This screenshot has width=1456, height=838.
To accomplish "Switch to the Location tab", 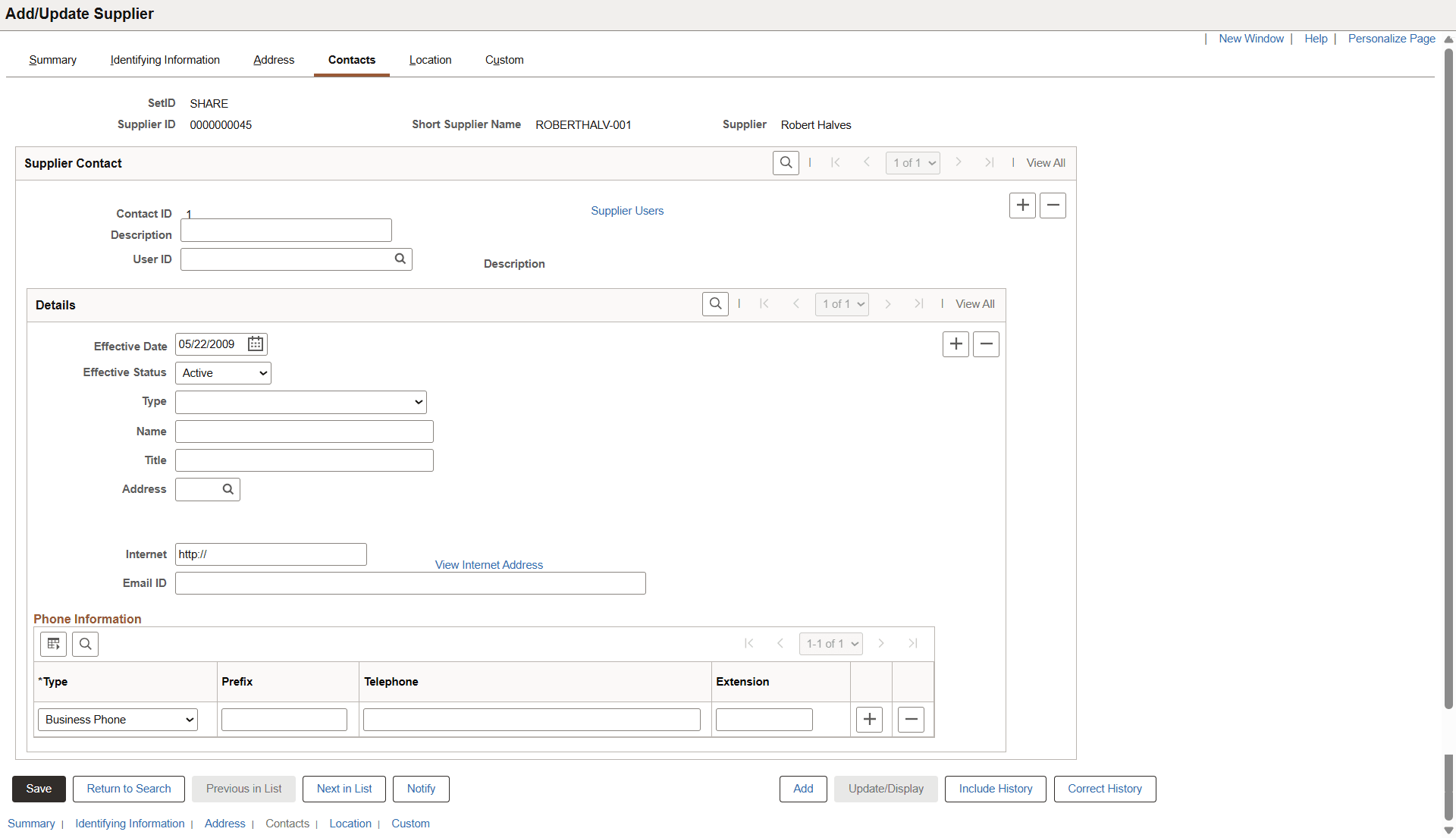I will click(x=430, y=60).
